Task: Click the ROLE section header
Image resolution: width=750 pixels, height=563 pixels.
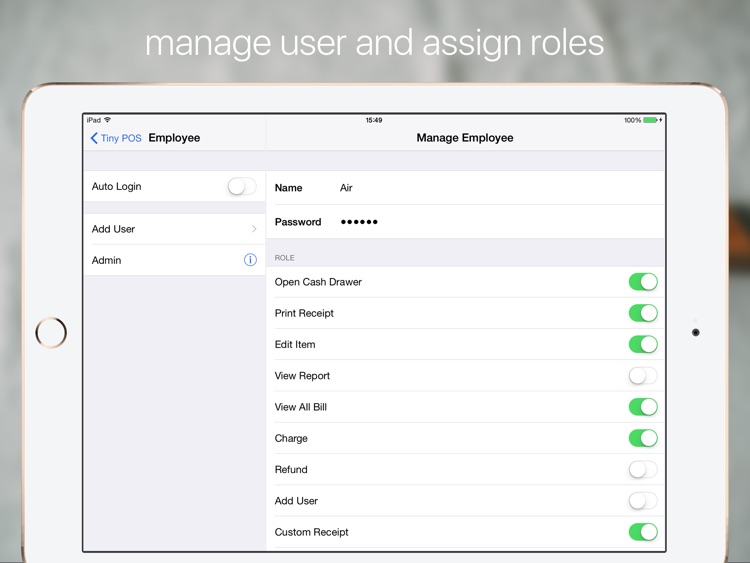Action: coord(284,258)
